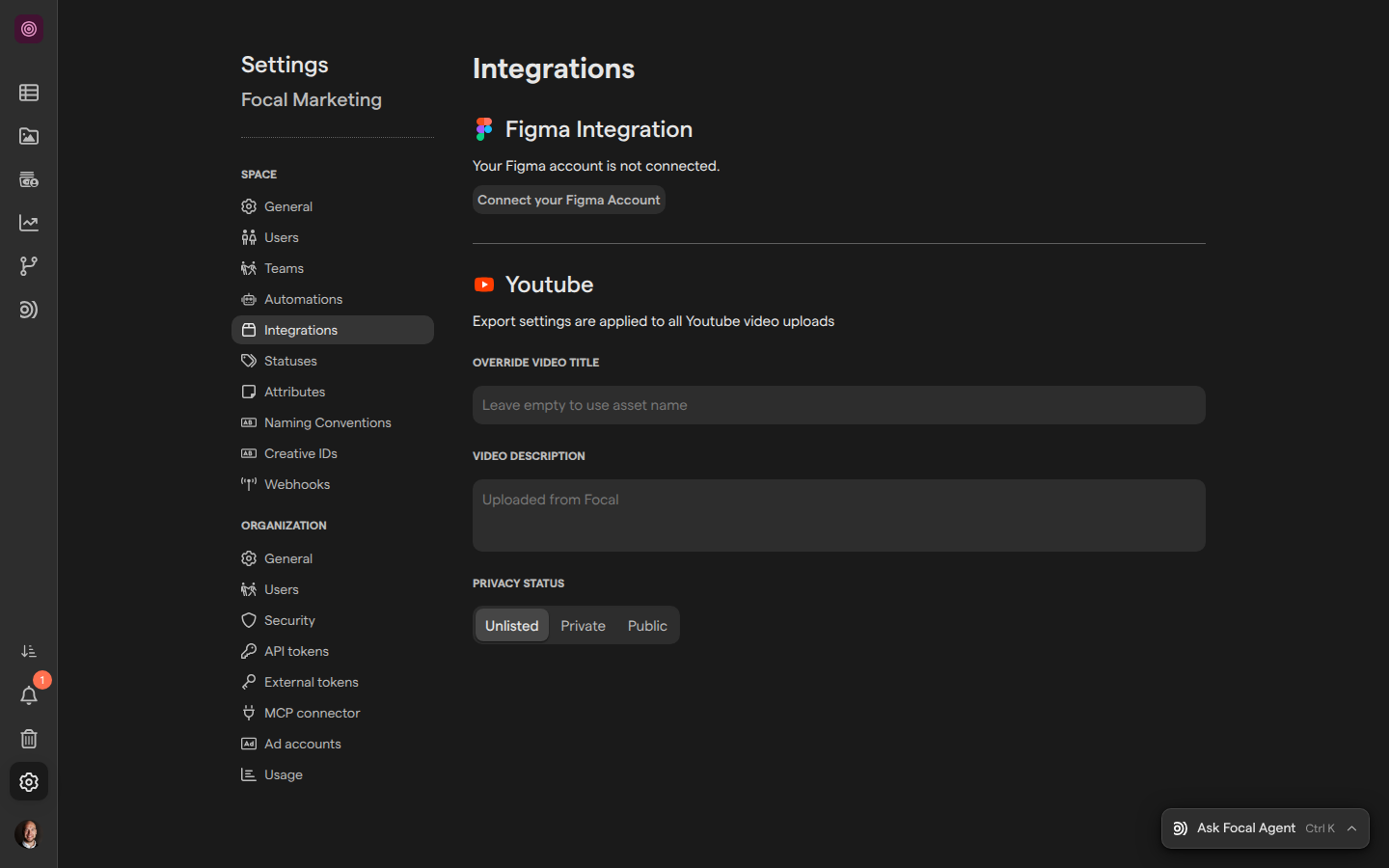The image size is (1389, 868).
Task: Open the Focal Agent icon in left rail
Action: point(29,310)
